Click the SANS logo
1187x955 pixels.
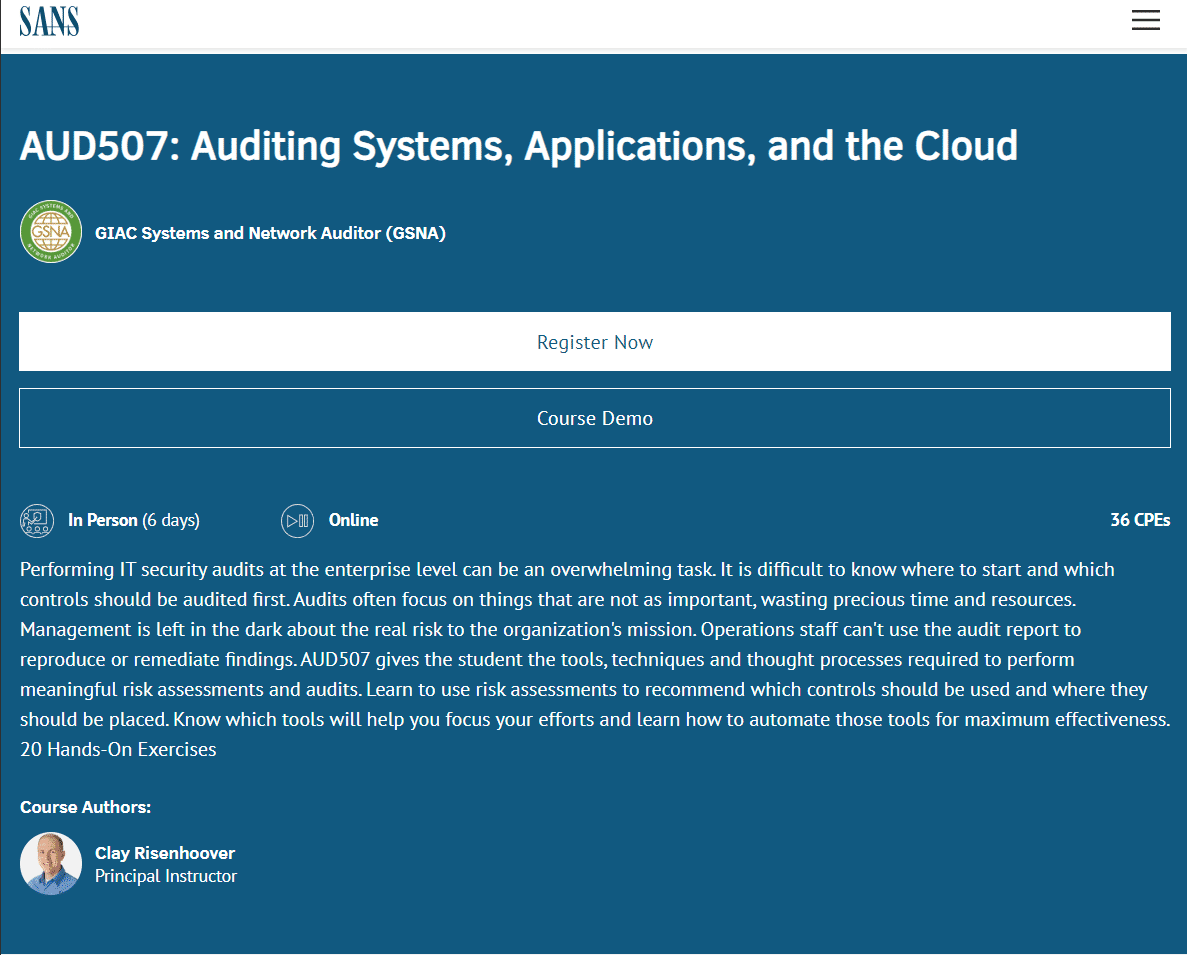click(49, 21)
